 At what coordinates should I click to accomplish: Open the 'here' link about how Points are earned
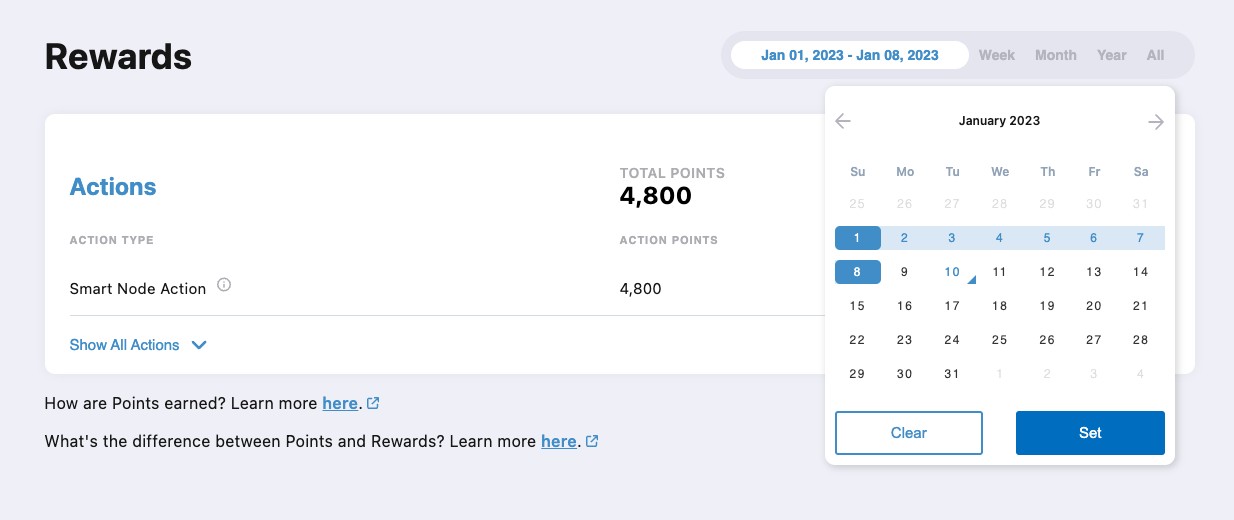click(340, 403)
